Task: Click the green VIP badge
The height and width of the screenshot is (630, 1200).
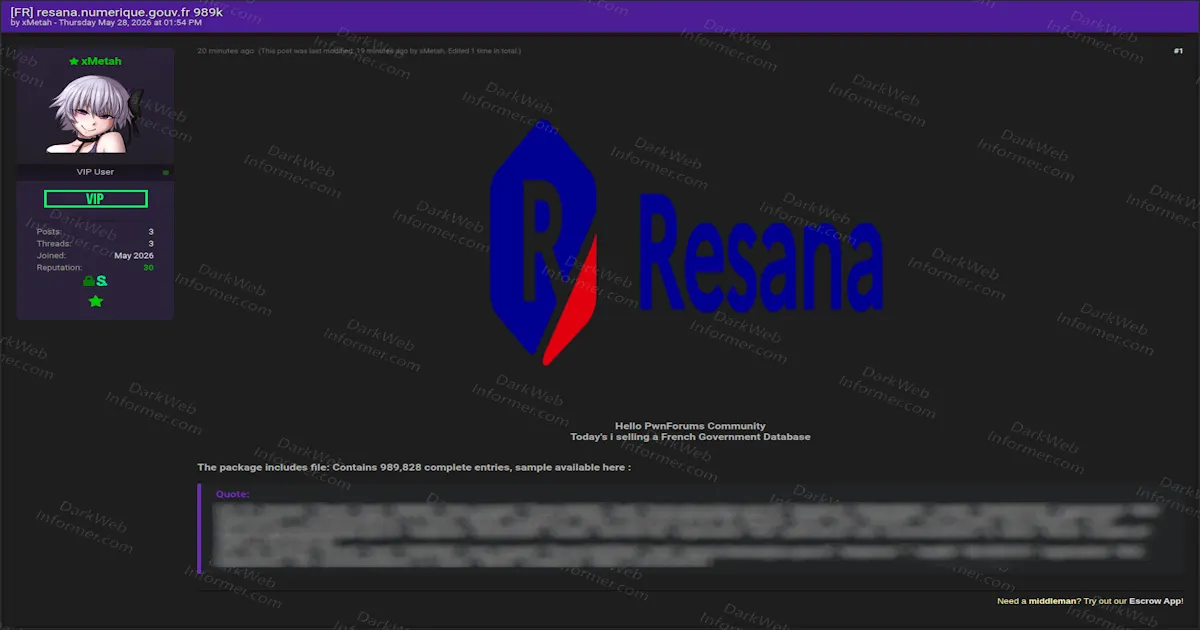Action: 96,199
